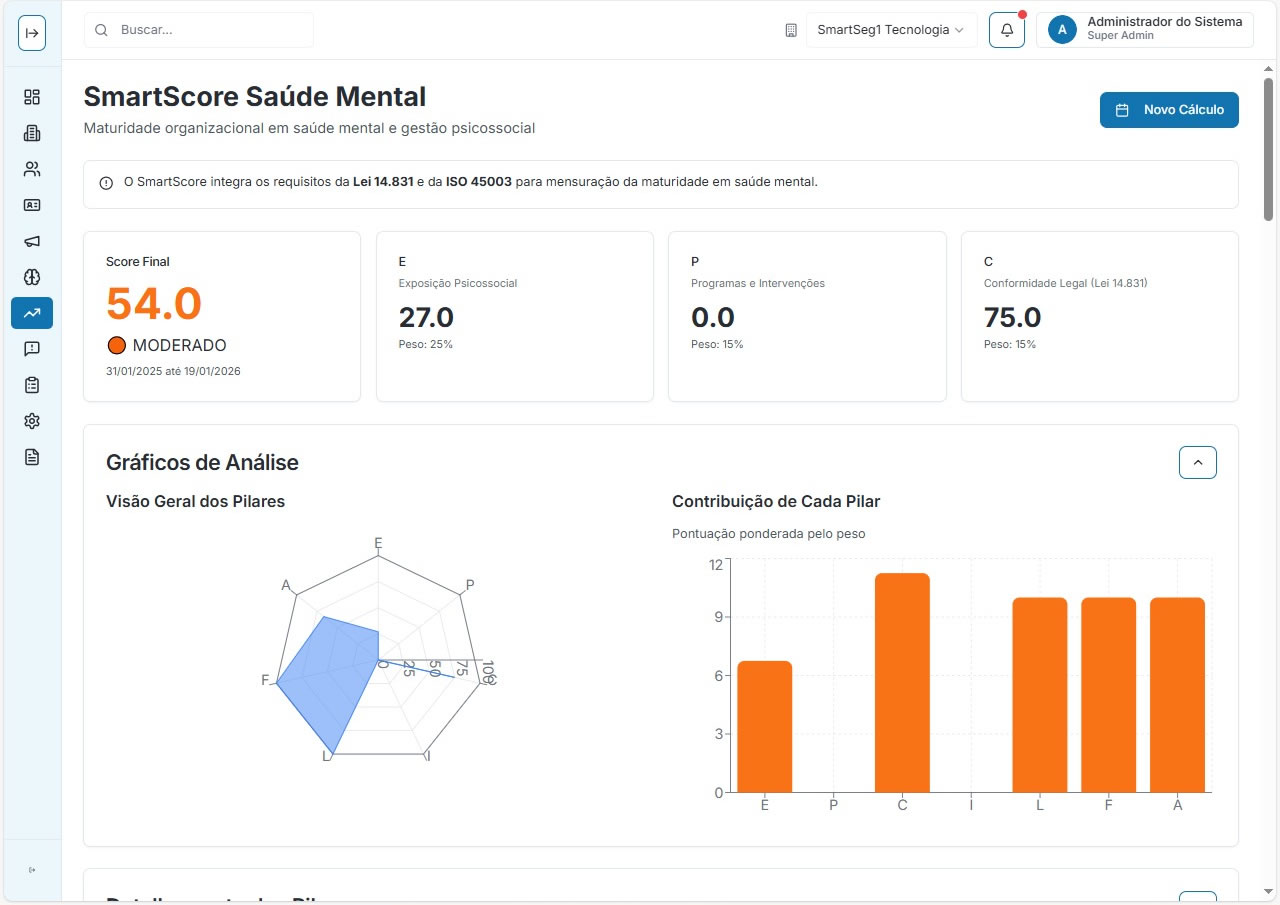Toggle the sidebar collapse arrow at top left

tap(31, 32)
